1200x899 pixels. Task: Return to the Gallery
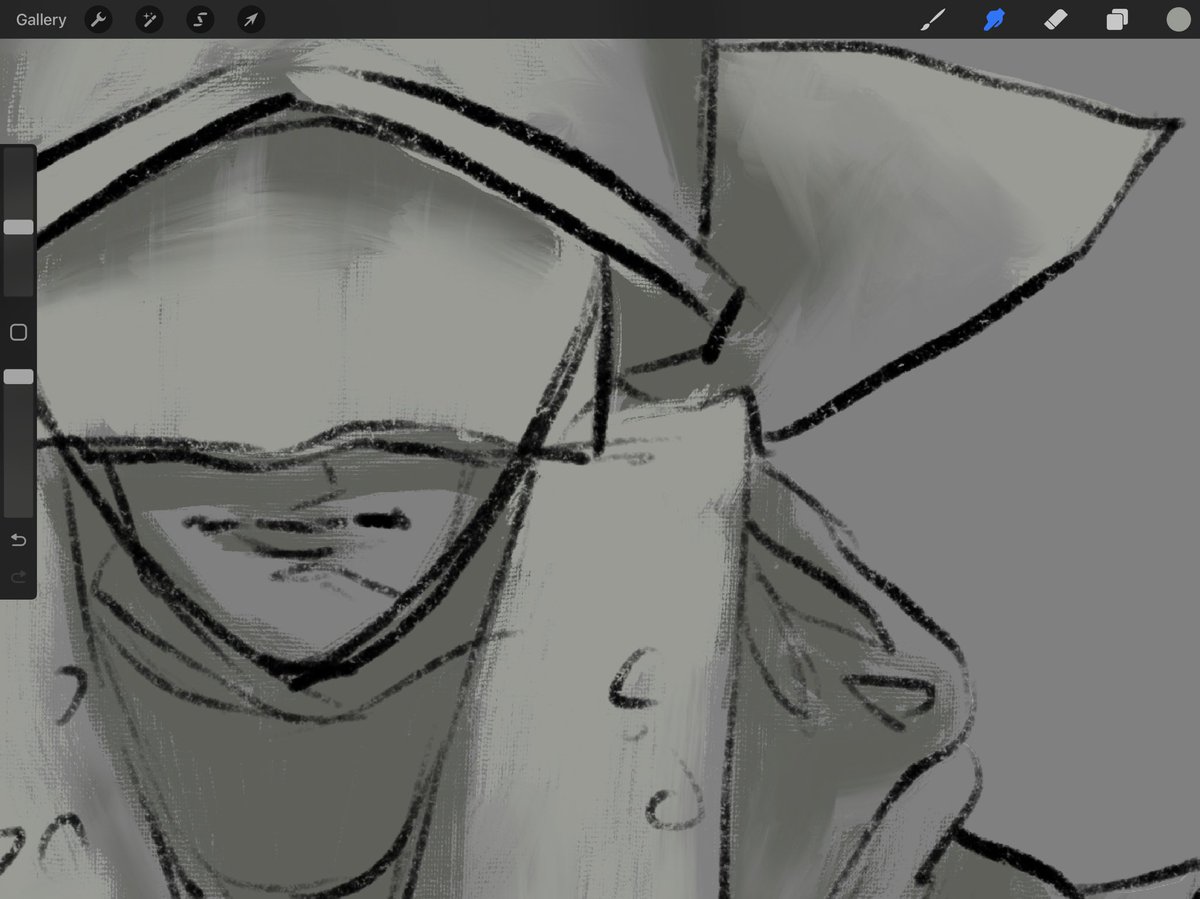(x=41, y=19)
